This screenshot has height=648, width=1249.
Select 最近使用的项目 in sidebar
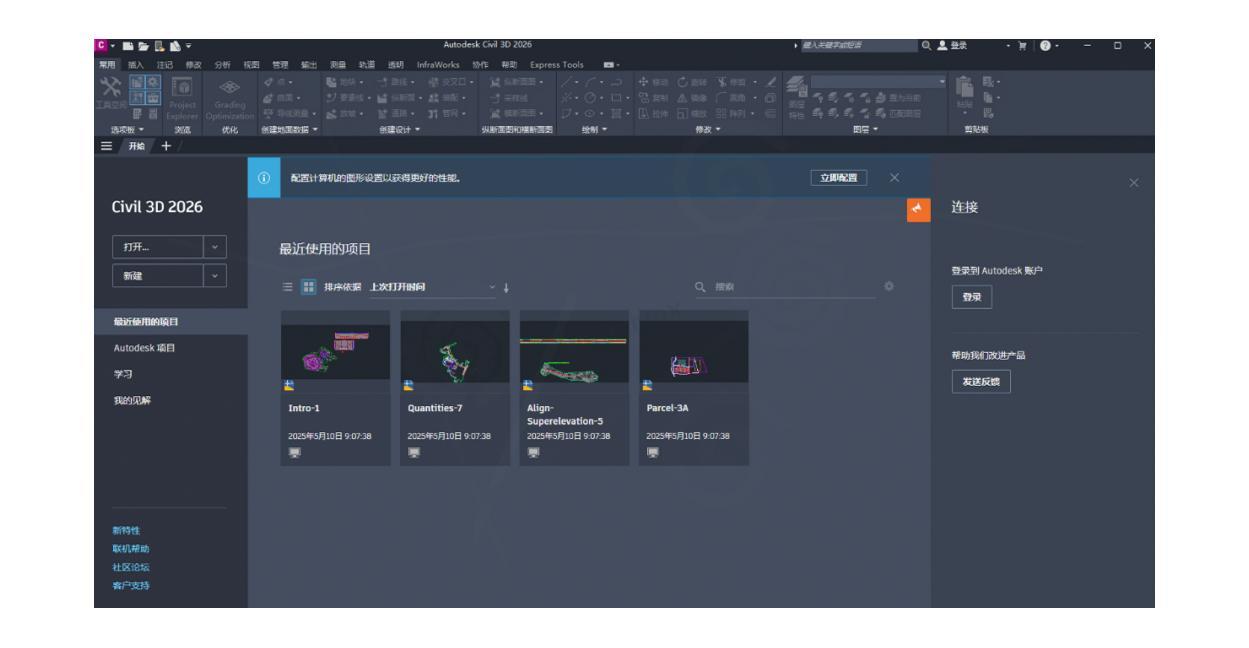(170, 321)
